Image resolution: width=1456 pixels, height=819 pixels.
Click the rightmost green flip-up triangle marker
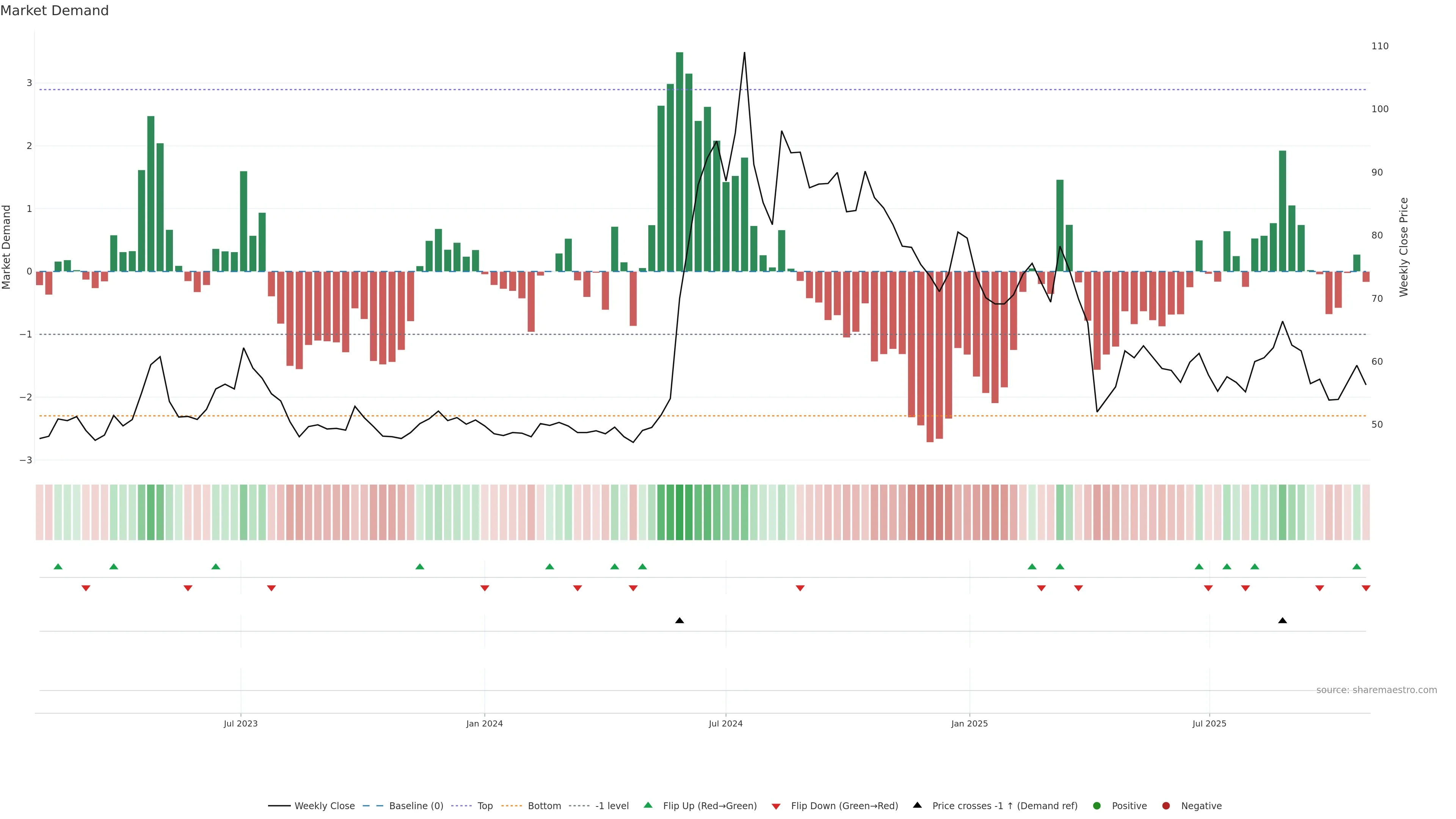pyautogui.click(x=1357, y=566)
